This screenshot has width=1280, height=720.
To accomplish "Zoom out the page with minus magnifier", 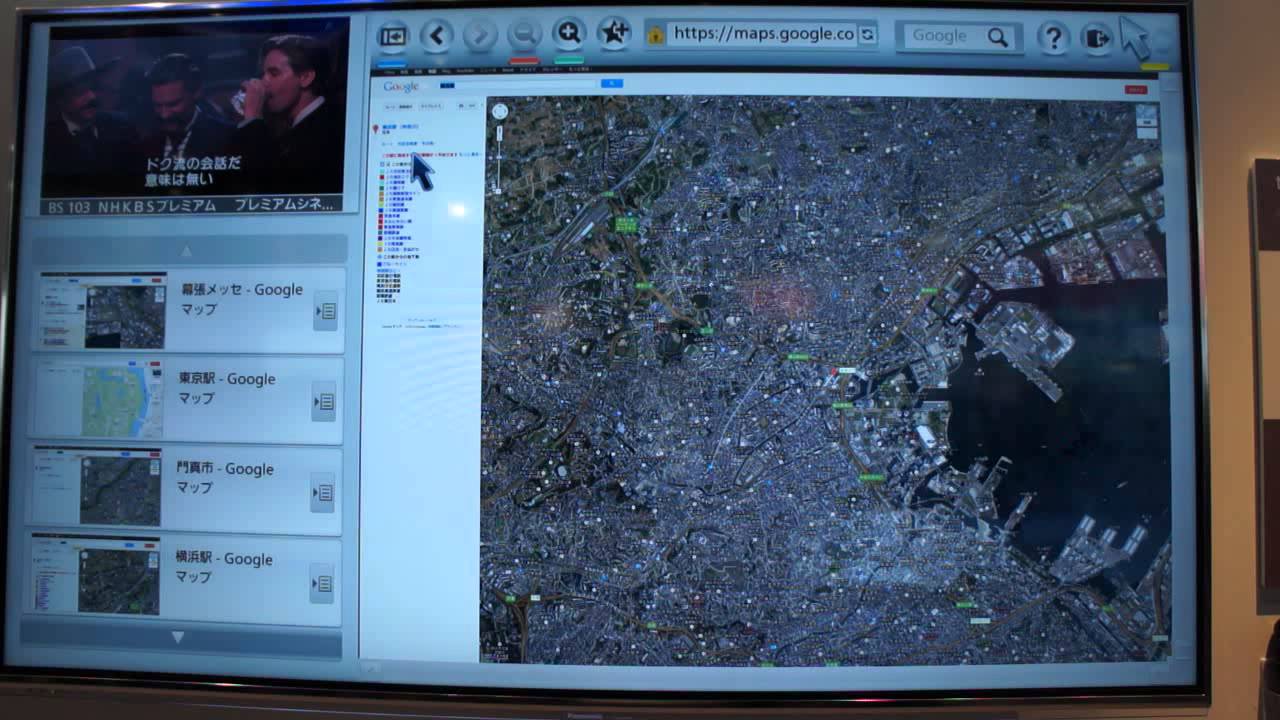I will [x=524, y=35].
